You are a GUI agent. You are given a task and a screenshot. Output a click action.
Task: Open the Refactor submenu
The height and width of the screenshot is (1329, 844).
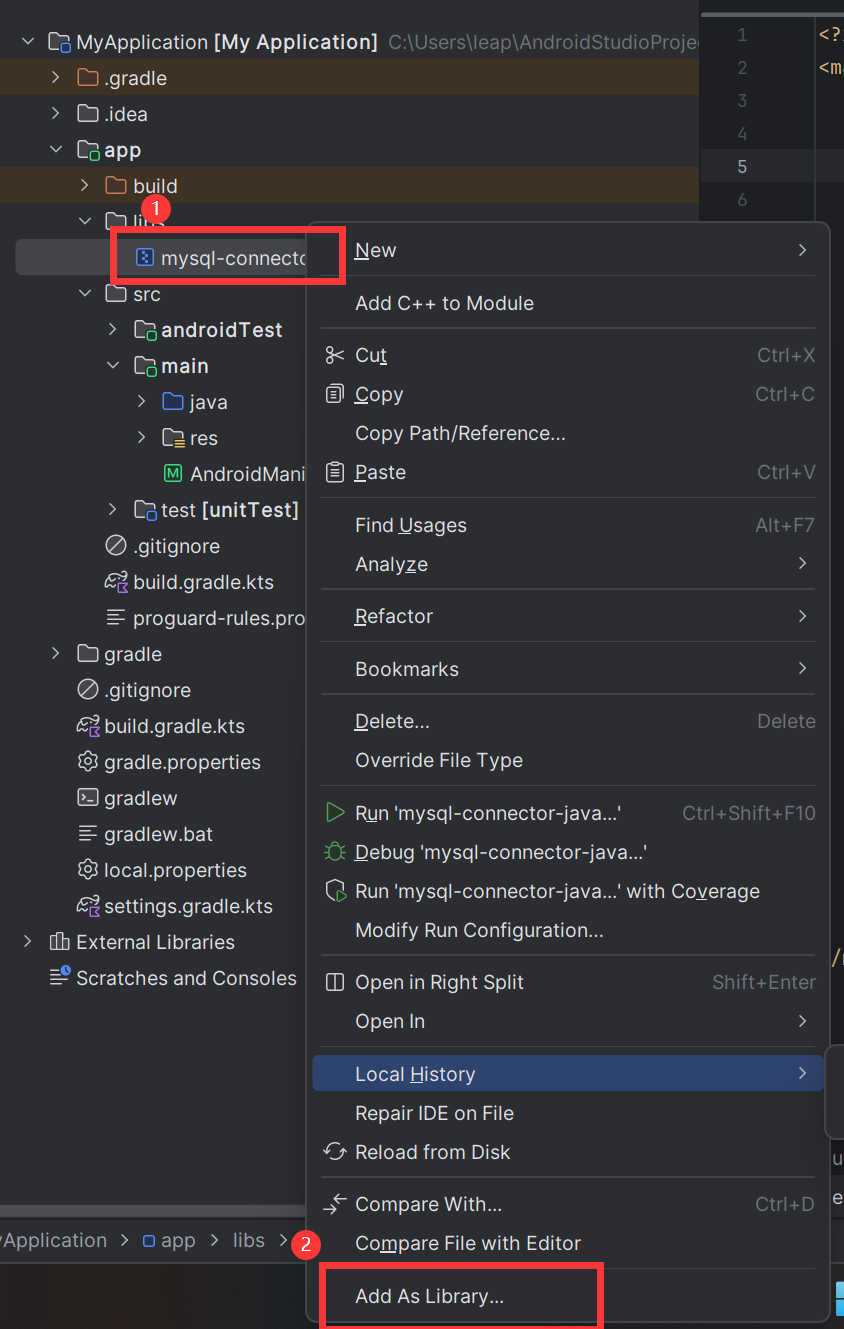tap(394, 616)
